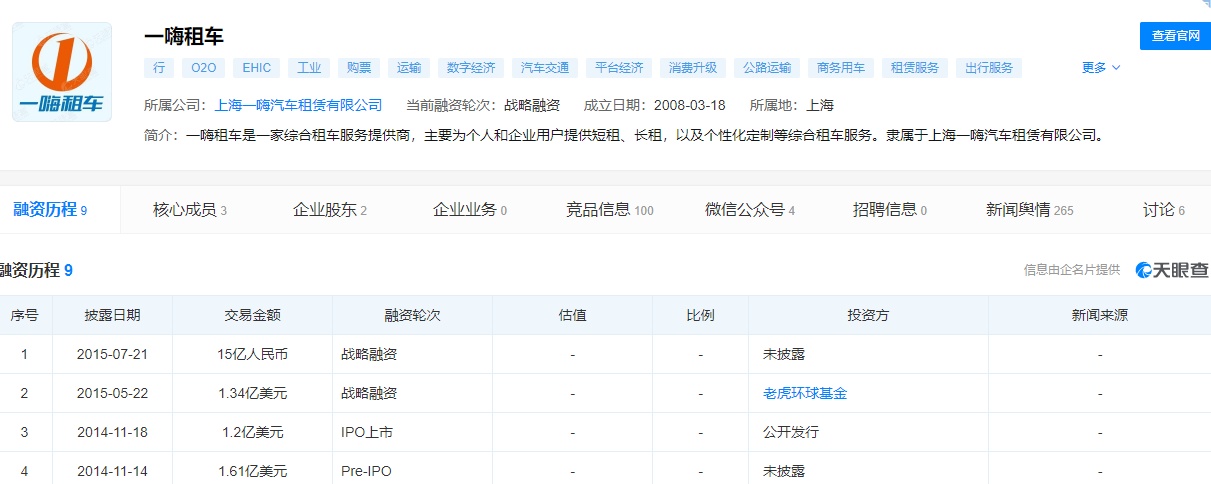Click the 天眼查 logo icon

[x=1172, y=270]
